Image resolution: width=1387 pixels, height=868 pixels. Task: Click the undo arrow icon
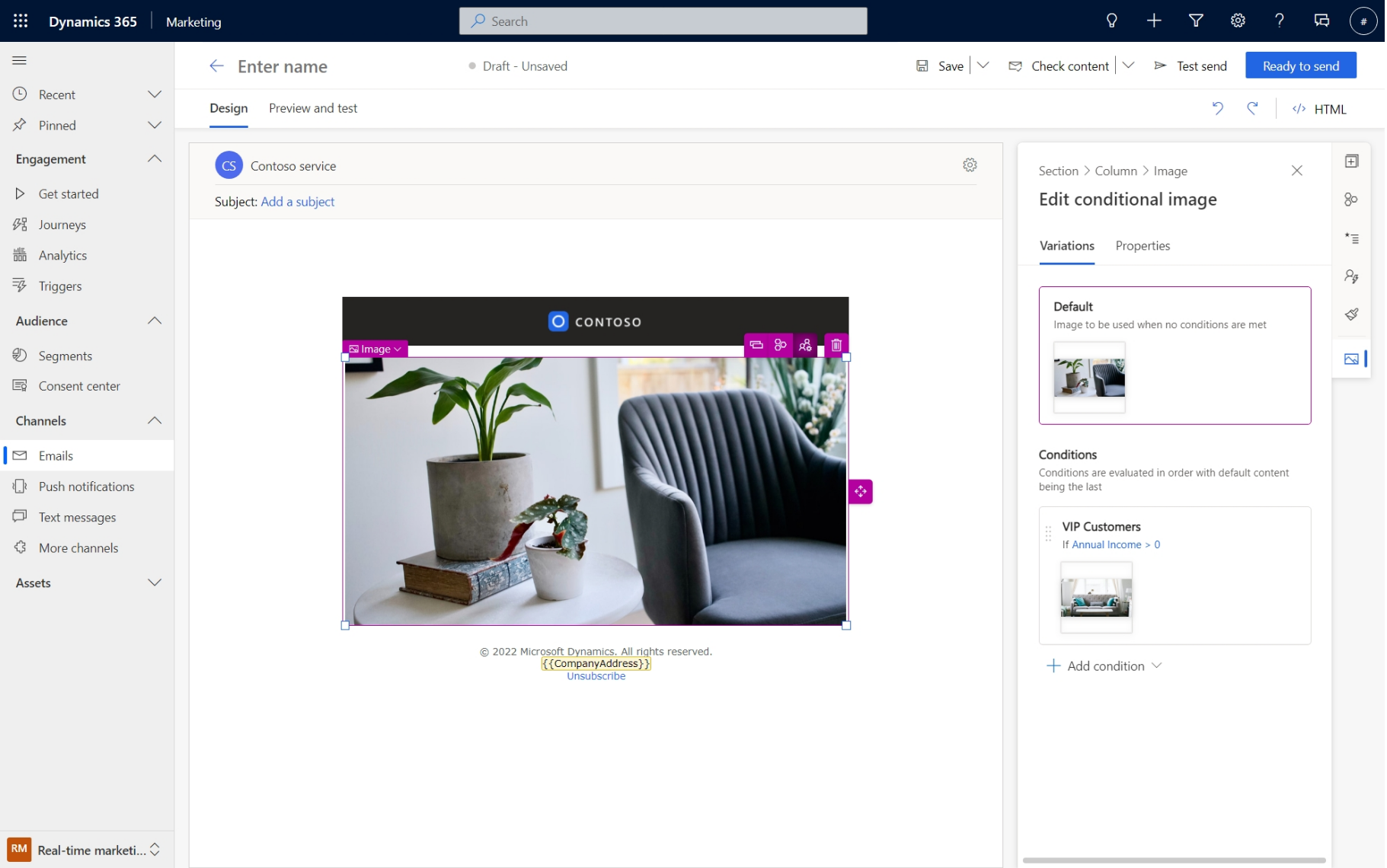1218,109
